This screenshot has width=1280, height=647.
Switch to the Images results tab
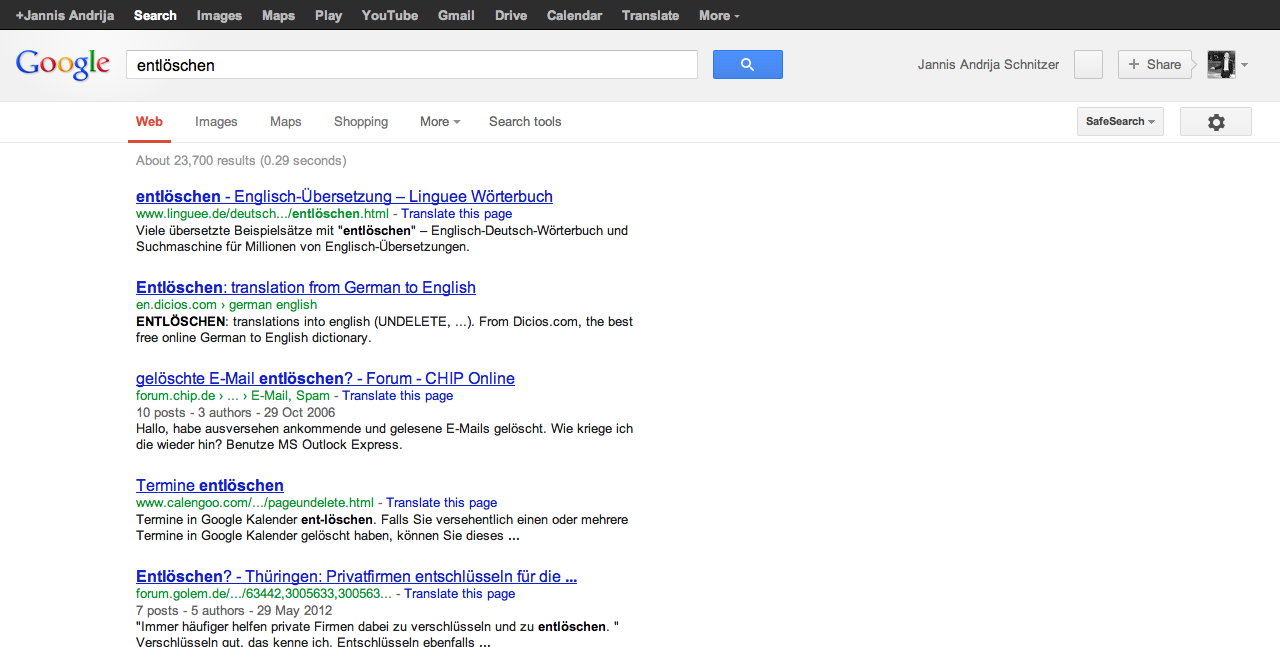[x=216, y=122]
